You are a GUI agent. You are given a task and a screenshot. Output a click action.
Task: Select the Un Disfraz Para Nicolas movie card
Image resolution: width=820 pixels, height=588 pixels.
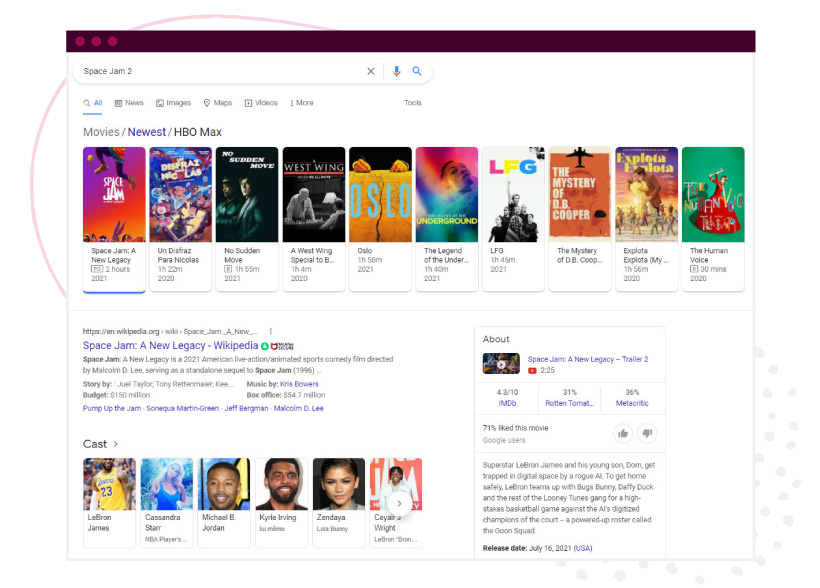180,219
